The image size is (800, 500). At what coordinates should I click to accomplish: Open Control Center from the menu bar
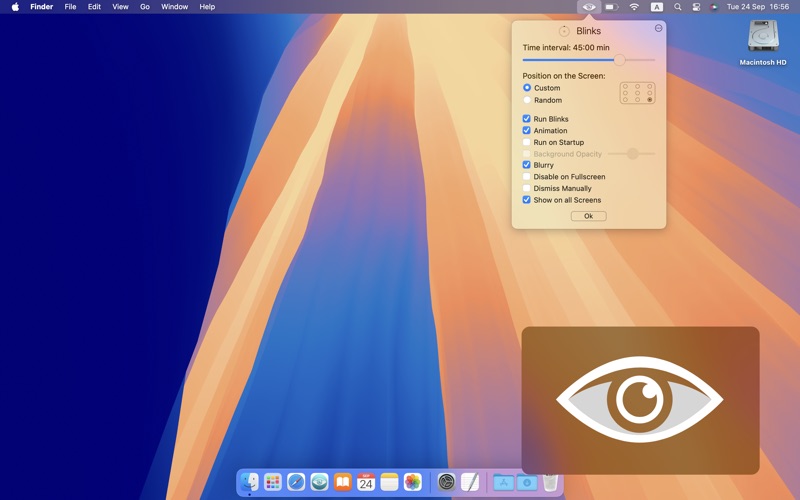point(696,7)
